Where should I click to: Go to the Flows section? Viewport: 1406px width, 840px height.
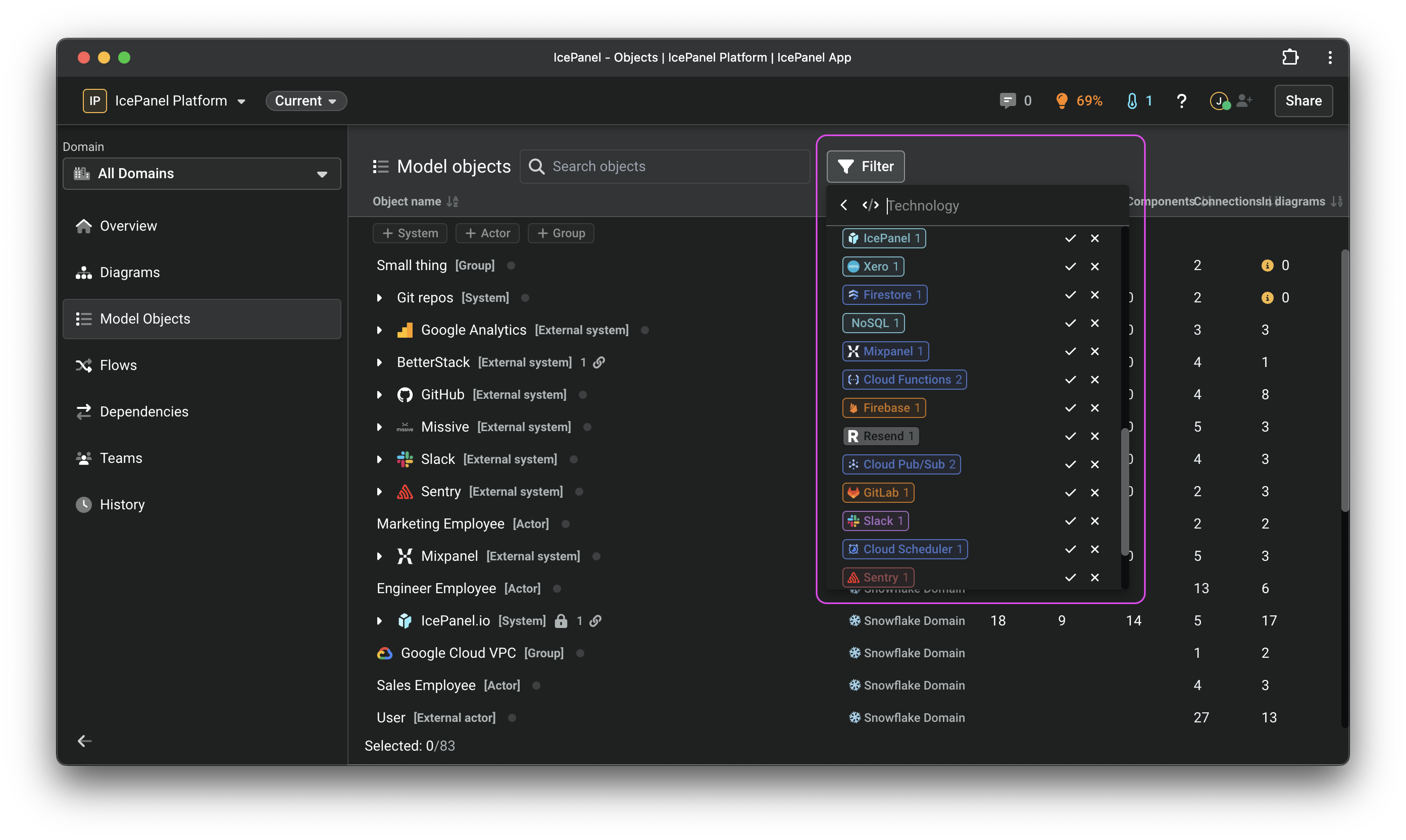tap(118, 365)
